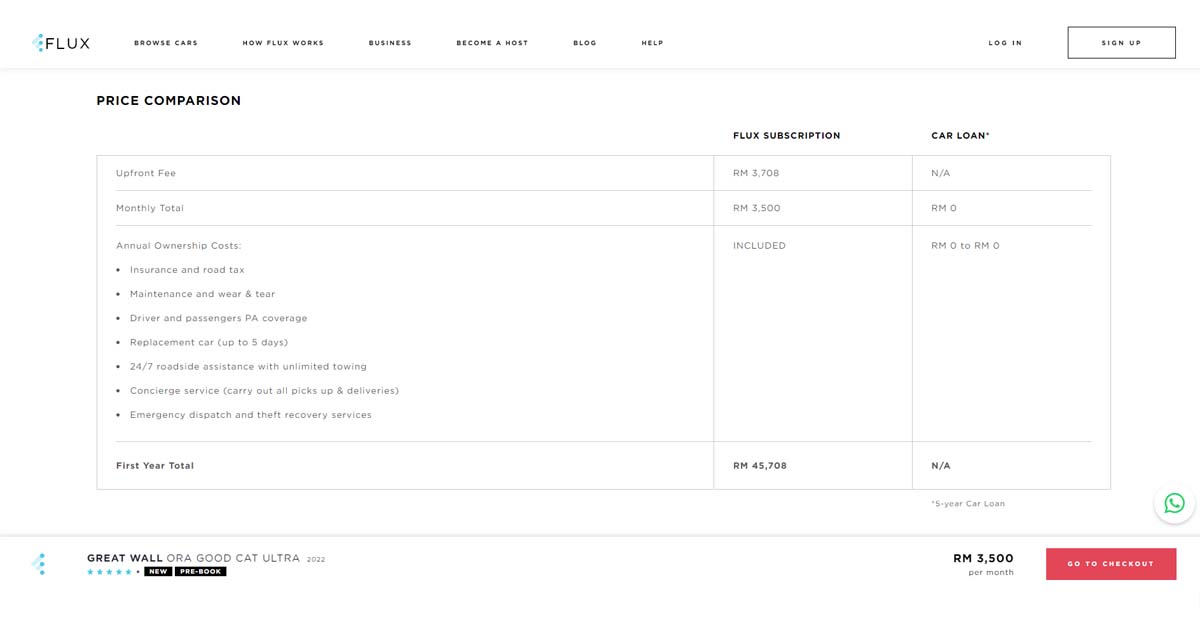Click the PRE-BOOK badge
The height and width of the screenshot is (628, 1200).
click(201, 572)
